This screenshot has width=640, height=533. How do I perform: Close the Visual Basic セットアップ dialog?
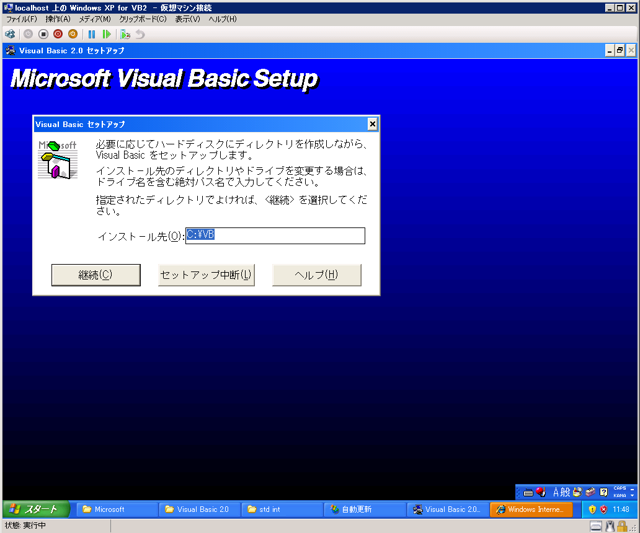(x=372, y=124)
